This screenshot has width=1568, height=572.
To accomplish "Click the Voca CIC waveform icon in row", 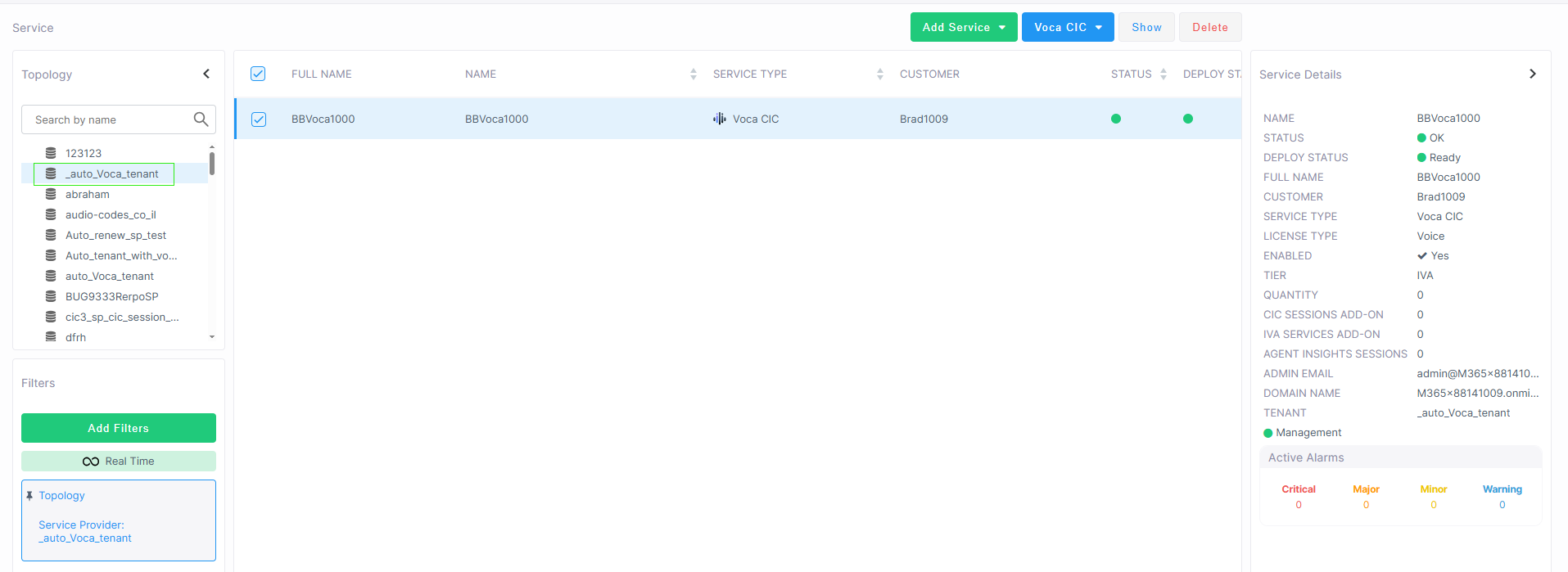I will [x=720, y=119].
